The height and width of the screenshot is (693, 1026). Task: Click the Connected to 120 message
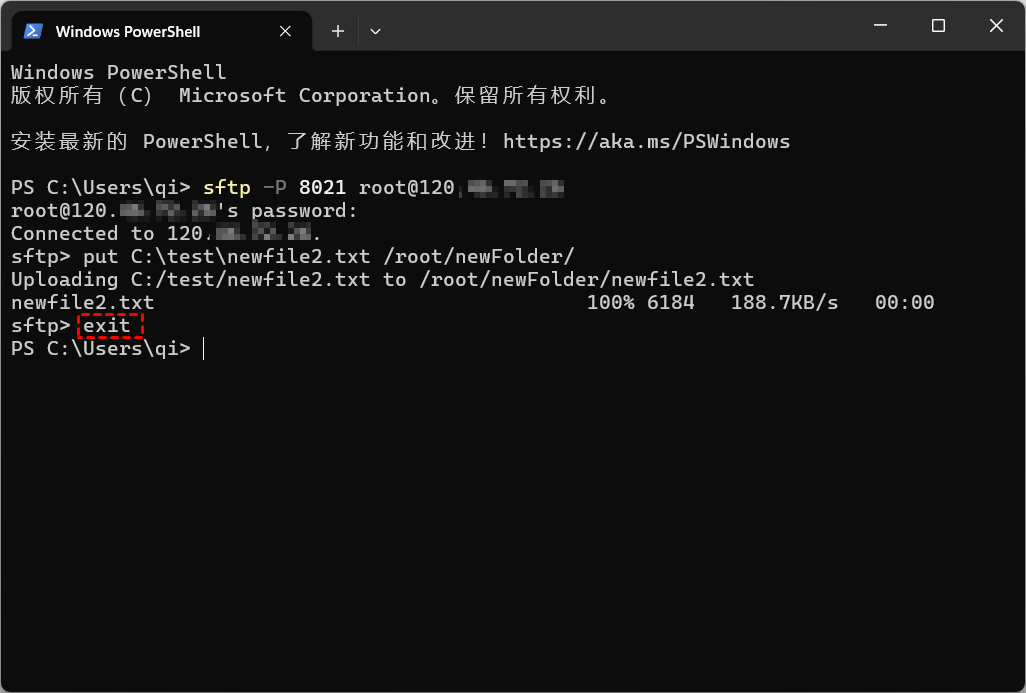tap(163, 233)
